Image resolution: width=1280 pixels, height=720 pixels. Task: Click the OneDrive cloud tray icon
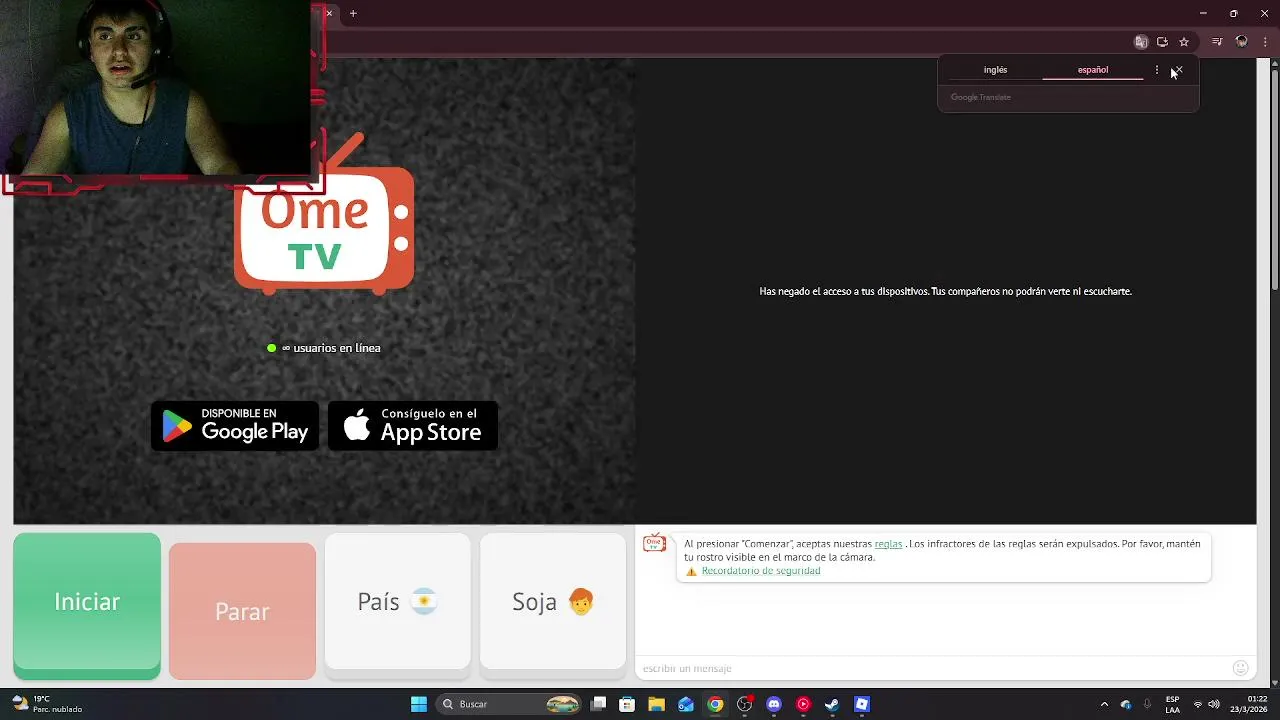[1126, 704]
